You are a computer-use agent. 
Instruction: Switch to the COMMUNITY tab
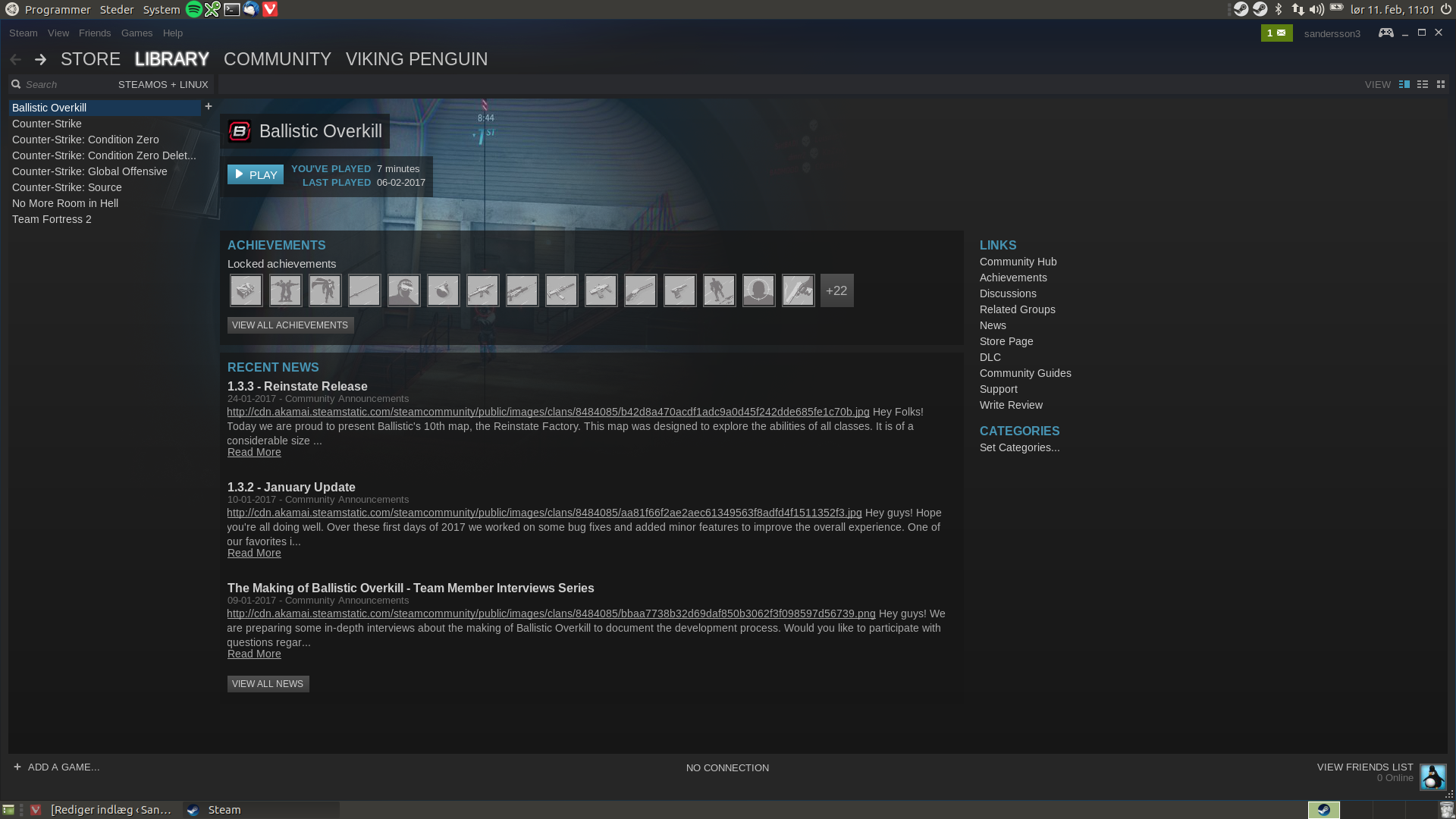click(278, 59)
